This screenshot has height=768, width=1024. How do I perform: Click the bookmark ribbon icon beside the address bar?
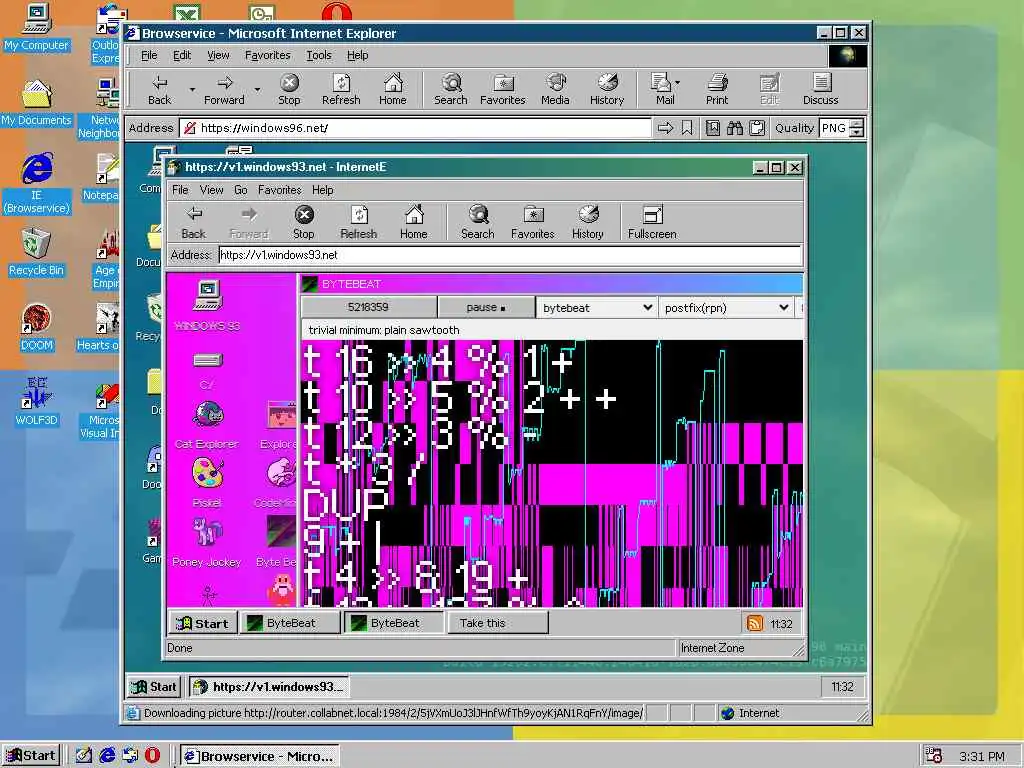click(687, 128)
